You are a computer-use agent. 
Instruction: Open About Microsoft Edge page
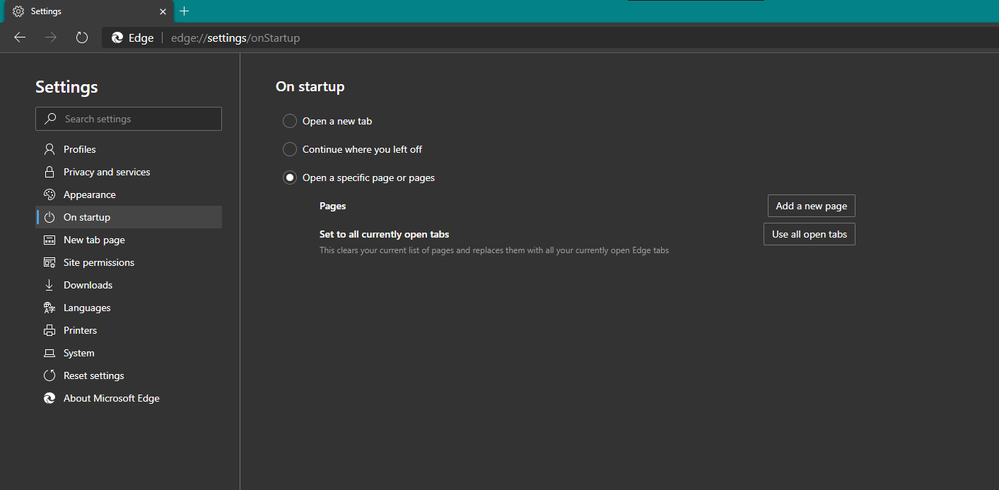point(129,398)
